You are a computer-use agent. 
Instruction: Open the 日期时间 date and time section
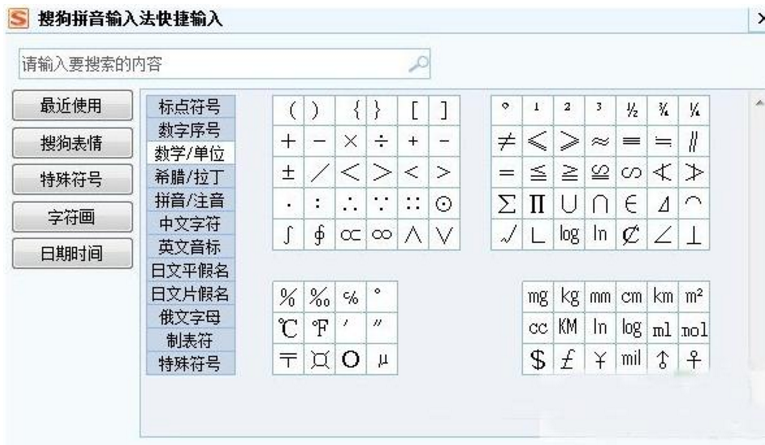[72, 253]
